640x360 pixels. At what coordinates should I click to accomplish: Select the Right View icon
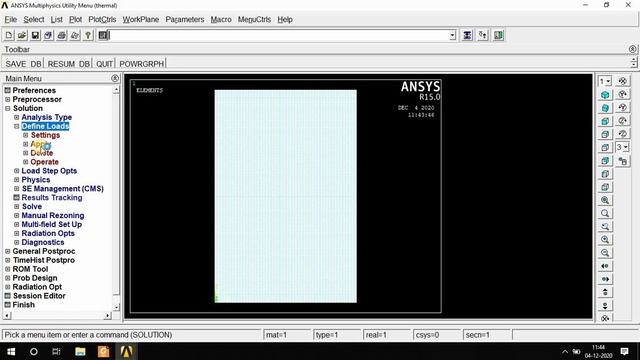(605, 134)
